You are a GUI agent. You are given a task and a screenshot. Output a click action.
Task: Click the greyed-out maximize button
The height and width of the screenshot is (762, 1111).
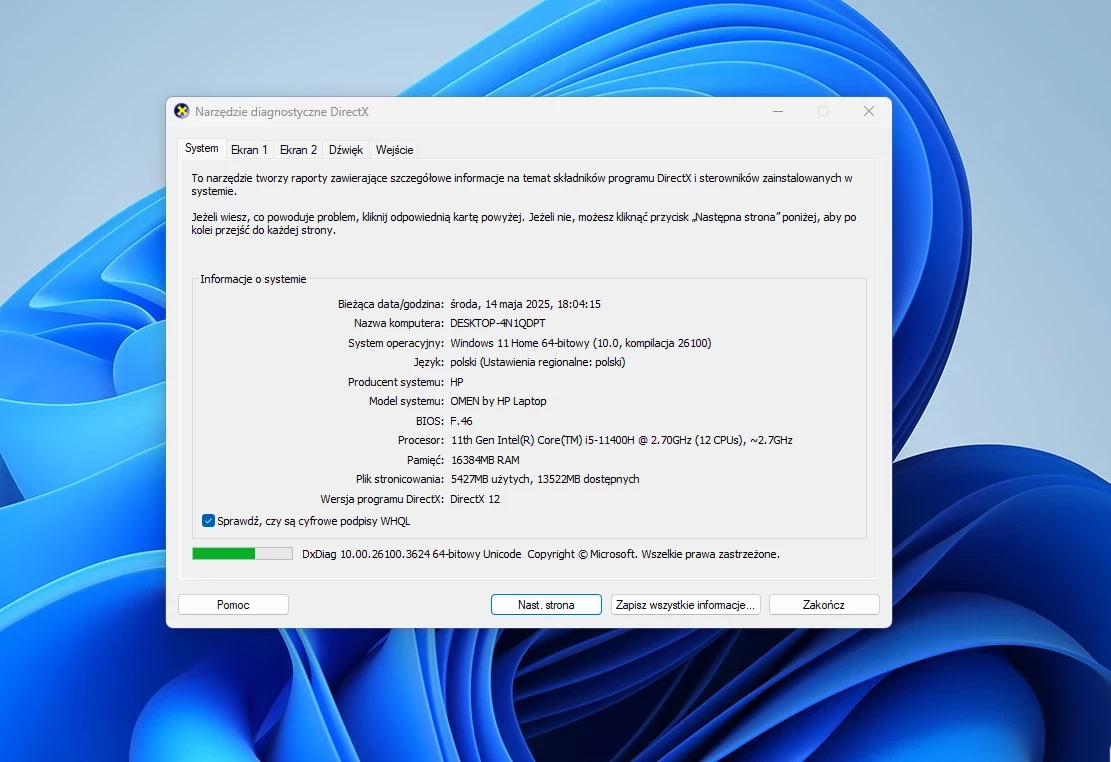tap(823, 111)
